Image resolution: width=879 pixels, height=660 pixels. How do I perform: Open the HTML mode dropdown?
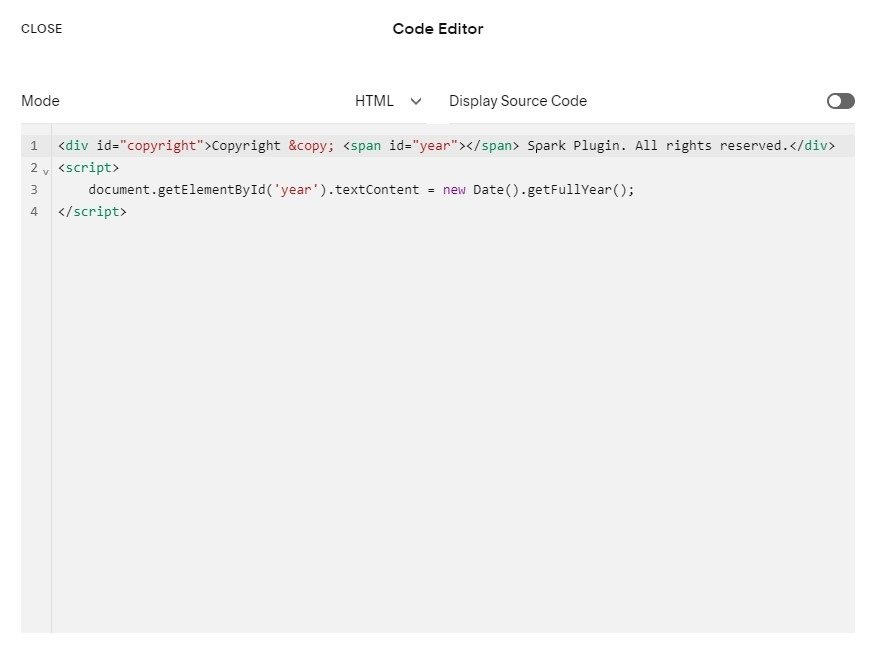point(376,101)
